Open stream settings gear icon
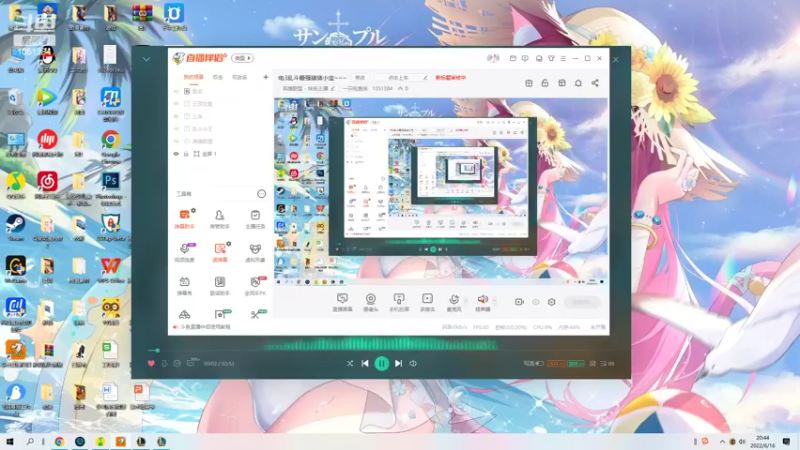Screen dimensions: 800x450 tap(552, 302)
